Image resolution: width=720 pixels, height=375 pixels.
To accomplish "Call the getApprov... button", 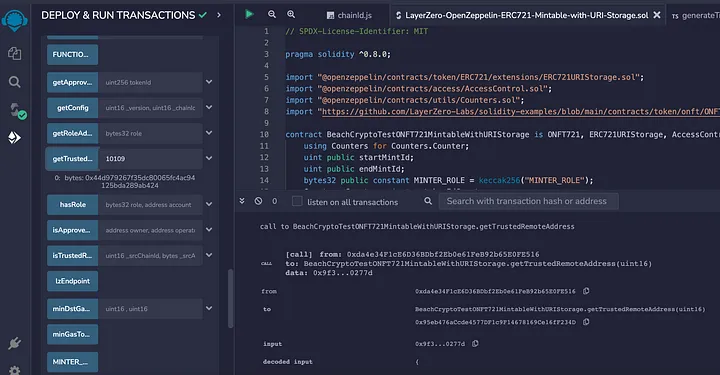I will [72, 82].
